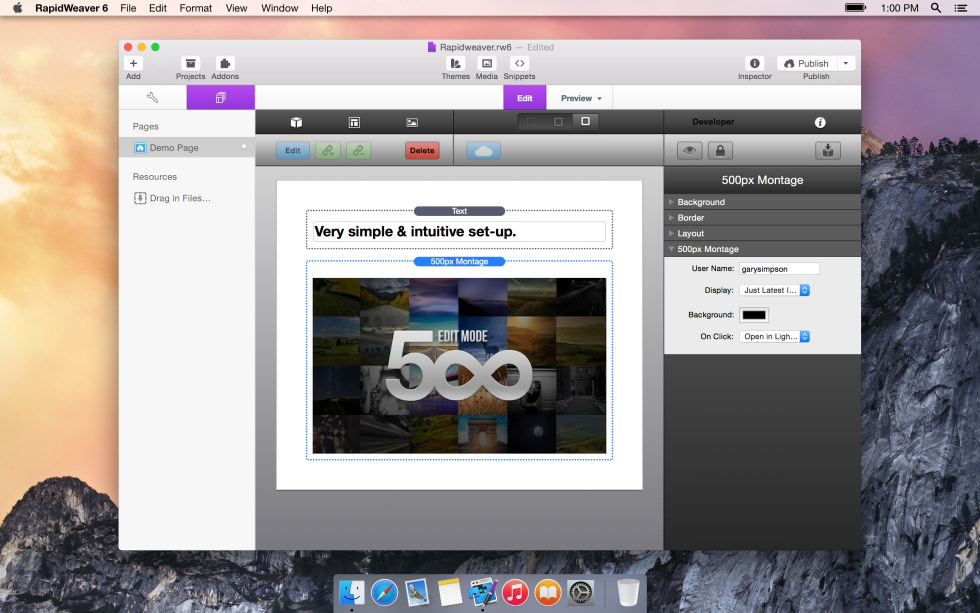The width and height of the screenshot is (980, 613).
Task: Click the User Name input field
Action: (779, 269)
